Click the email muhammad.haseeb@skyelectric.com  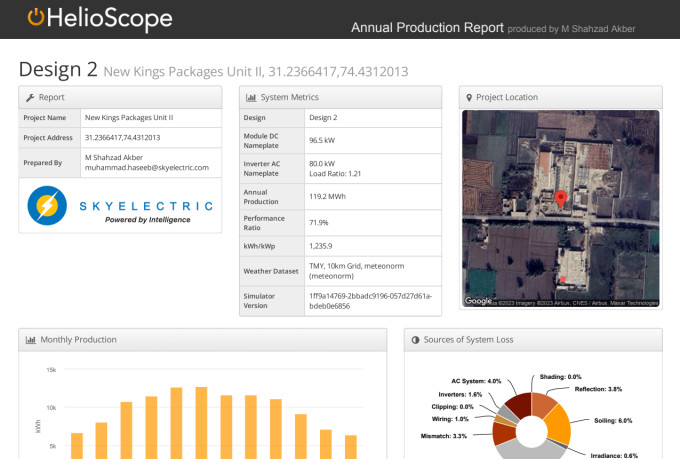coord(147,167)
